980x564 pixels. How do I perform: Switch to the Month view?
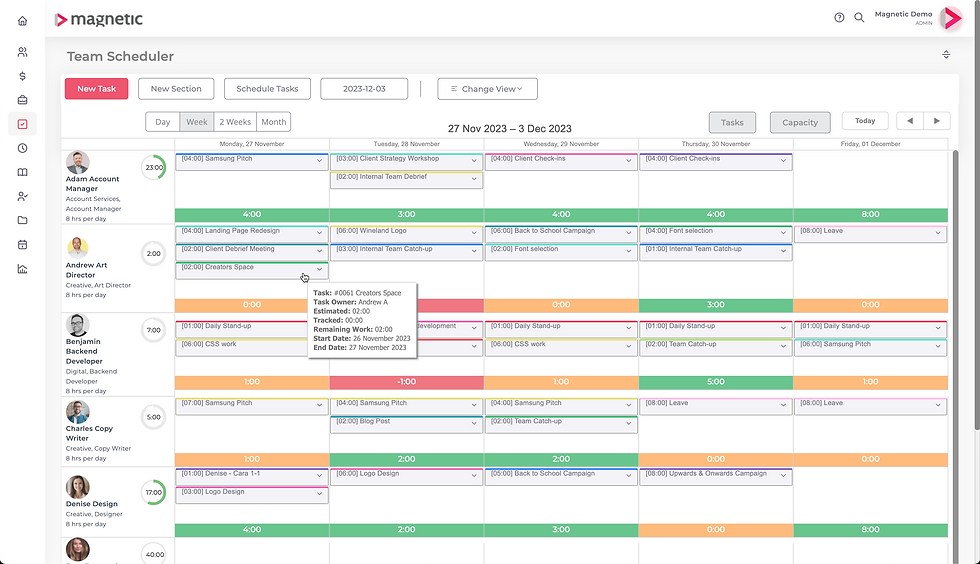pyautogui.click(x=274, y=122)
